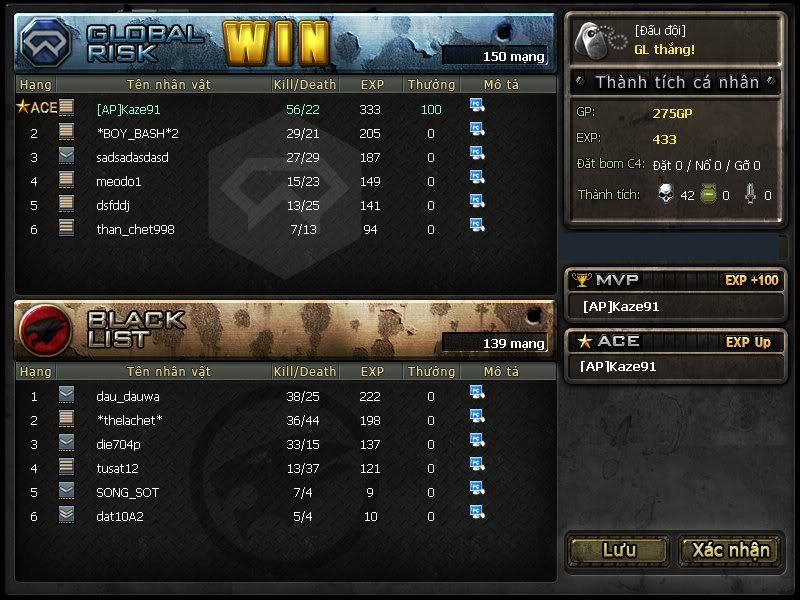Click the PC icon beside [AP]Kaze91
Viewport: 800px width, 600px height.
point(477,105)
